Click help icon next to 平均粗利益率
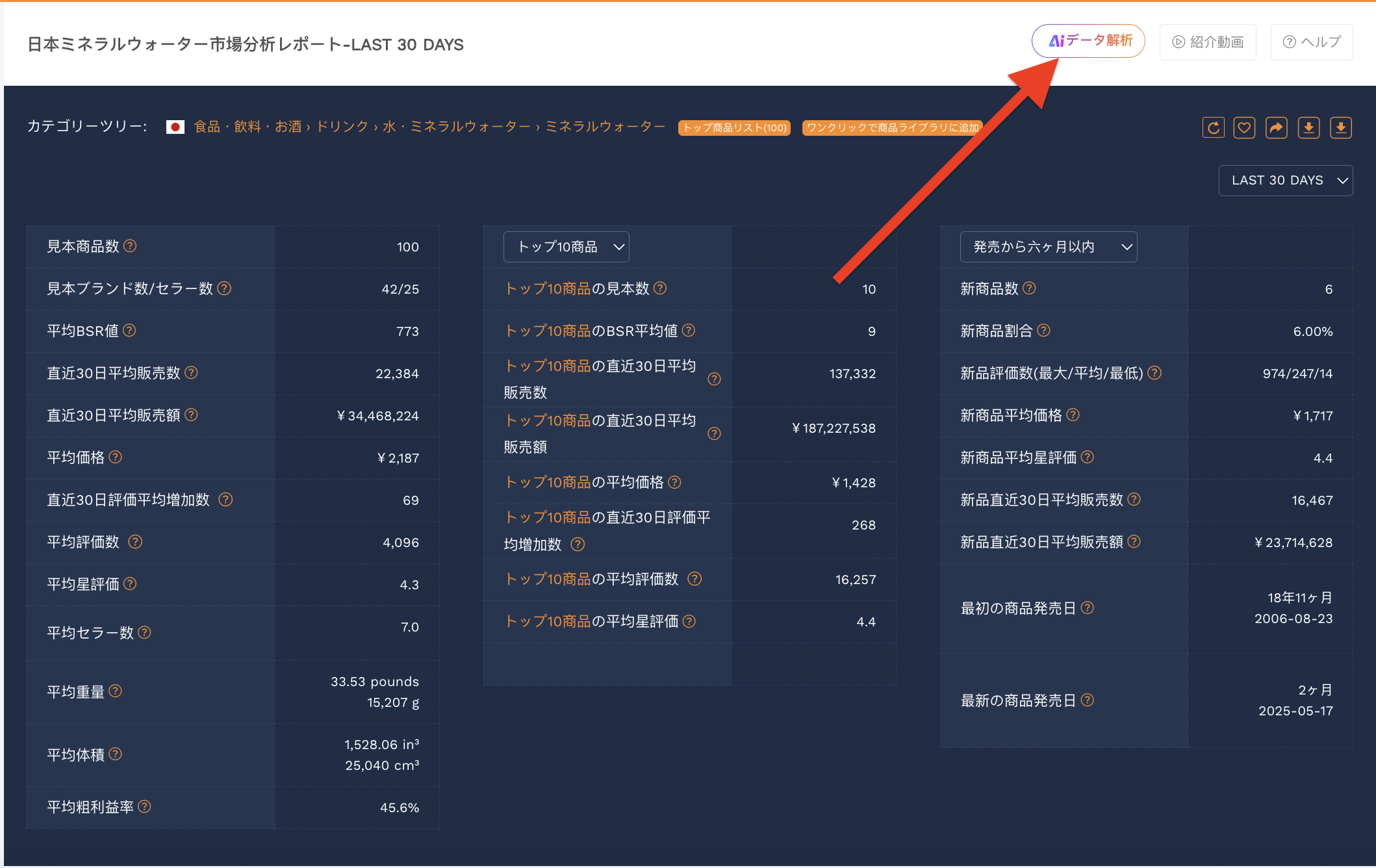The height and width of the screenshot is (868, 1376). (144, 806)
